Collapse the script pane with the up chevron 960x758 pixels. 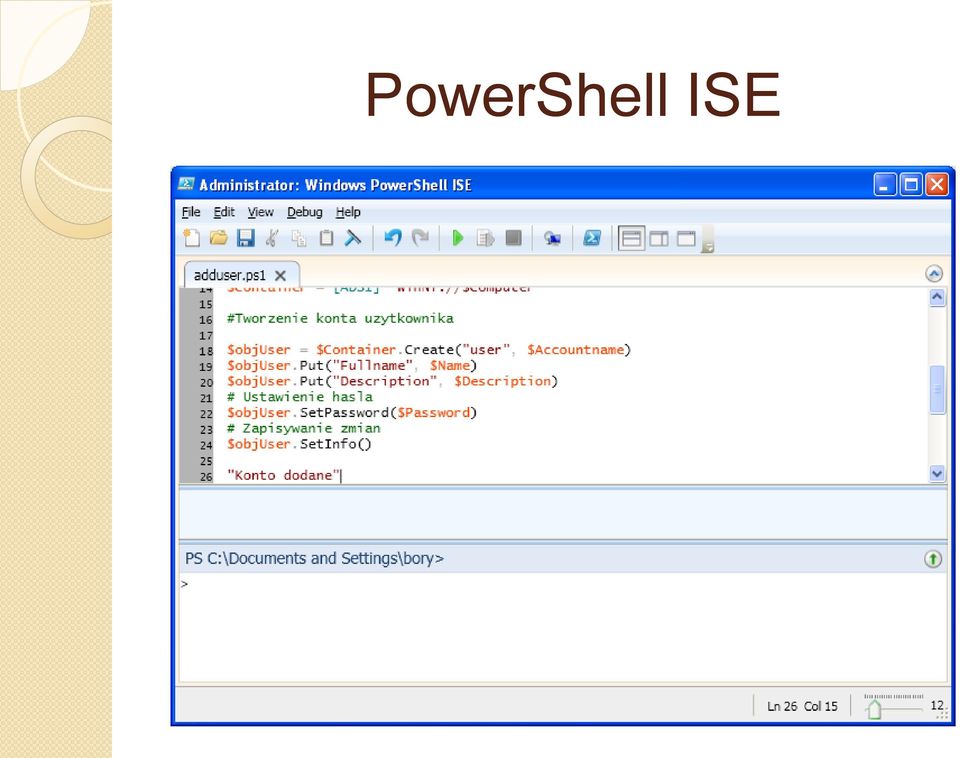[934, 274]
